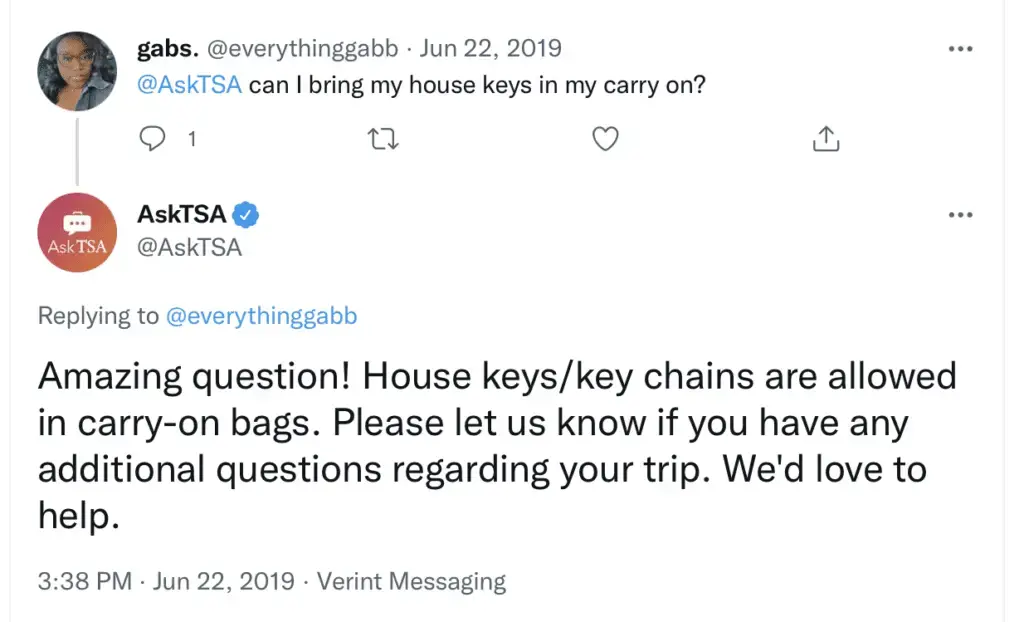This screenshot has height=622, width=1024.
Task: Open more options on AskTSA reply
Action: [x=960, y=215]
